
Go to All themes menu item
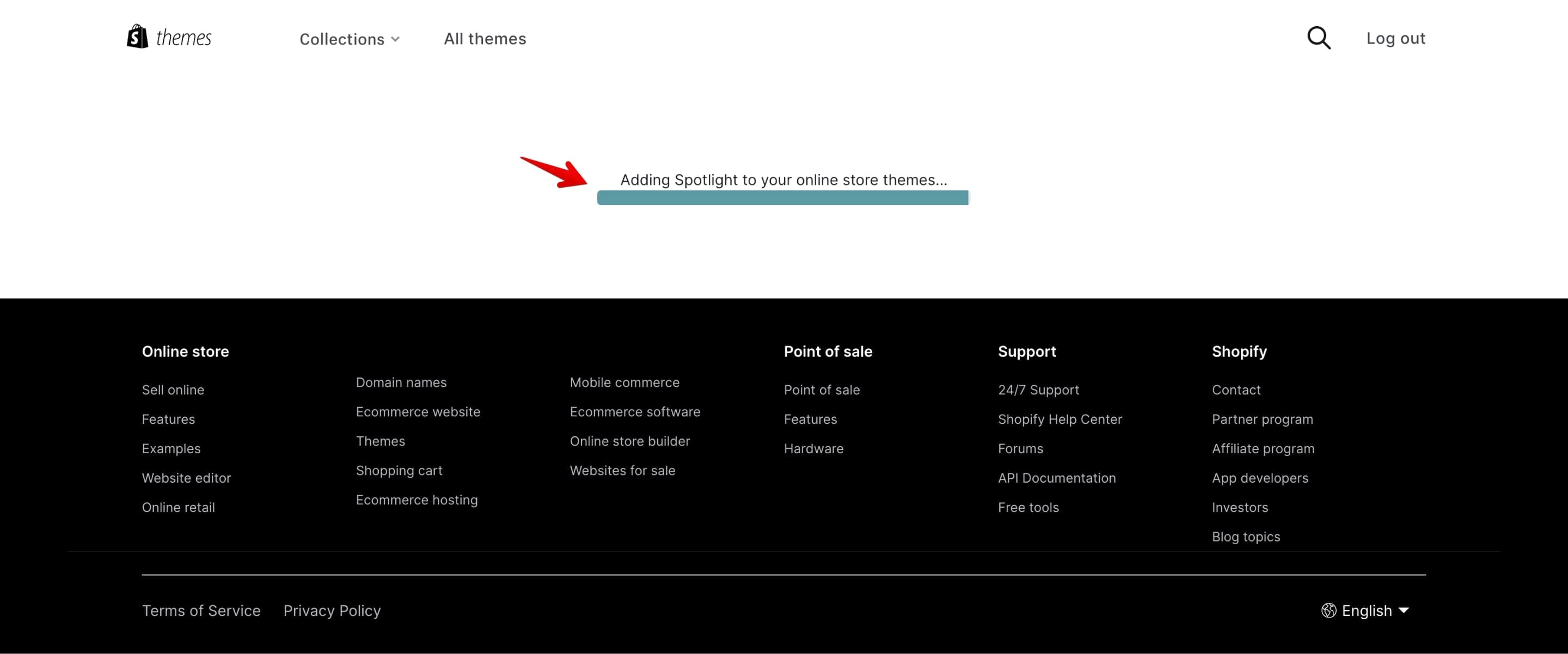(485, 38)
